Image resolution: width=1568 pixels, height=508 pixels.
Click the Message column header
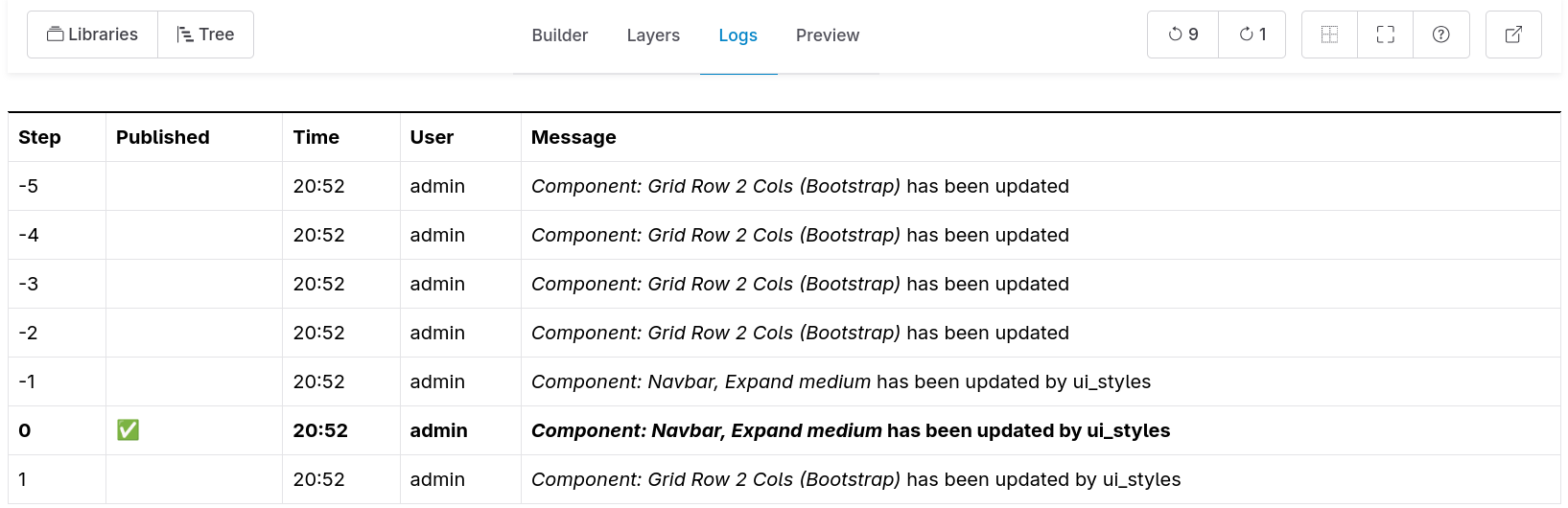click(573, 137)
